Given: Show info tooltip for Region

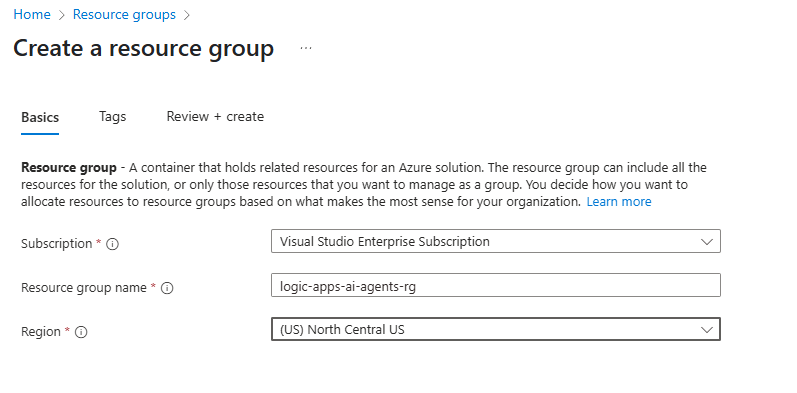Looking at the screenshot, I should [81, 332].
